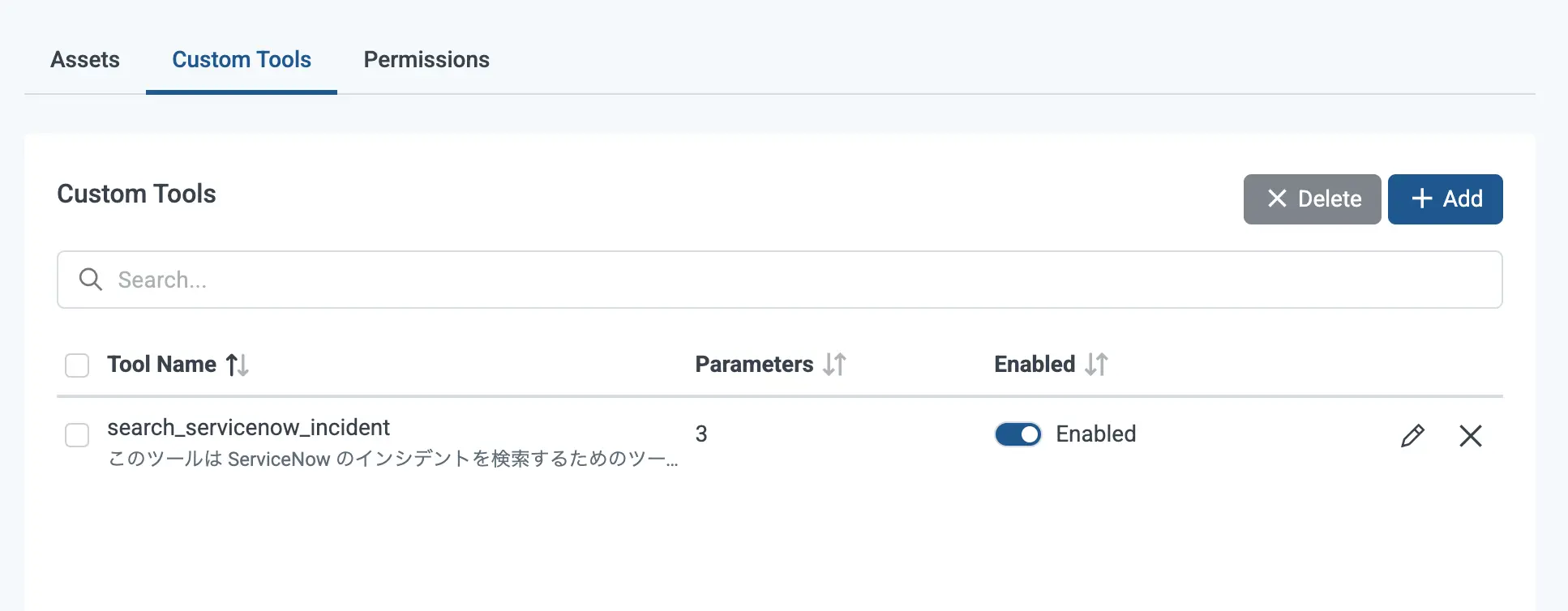Sort by the Tool Name column header
The image size is (1568, 611).
click(x=161, y=365)
